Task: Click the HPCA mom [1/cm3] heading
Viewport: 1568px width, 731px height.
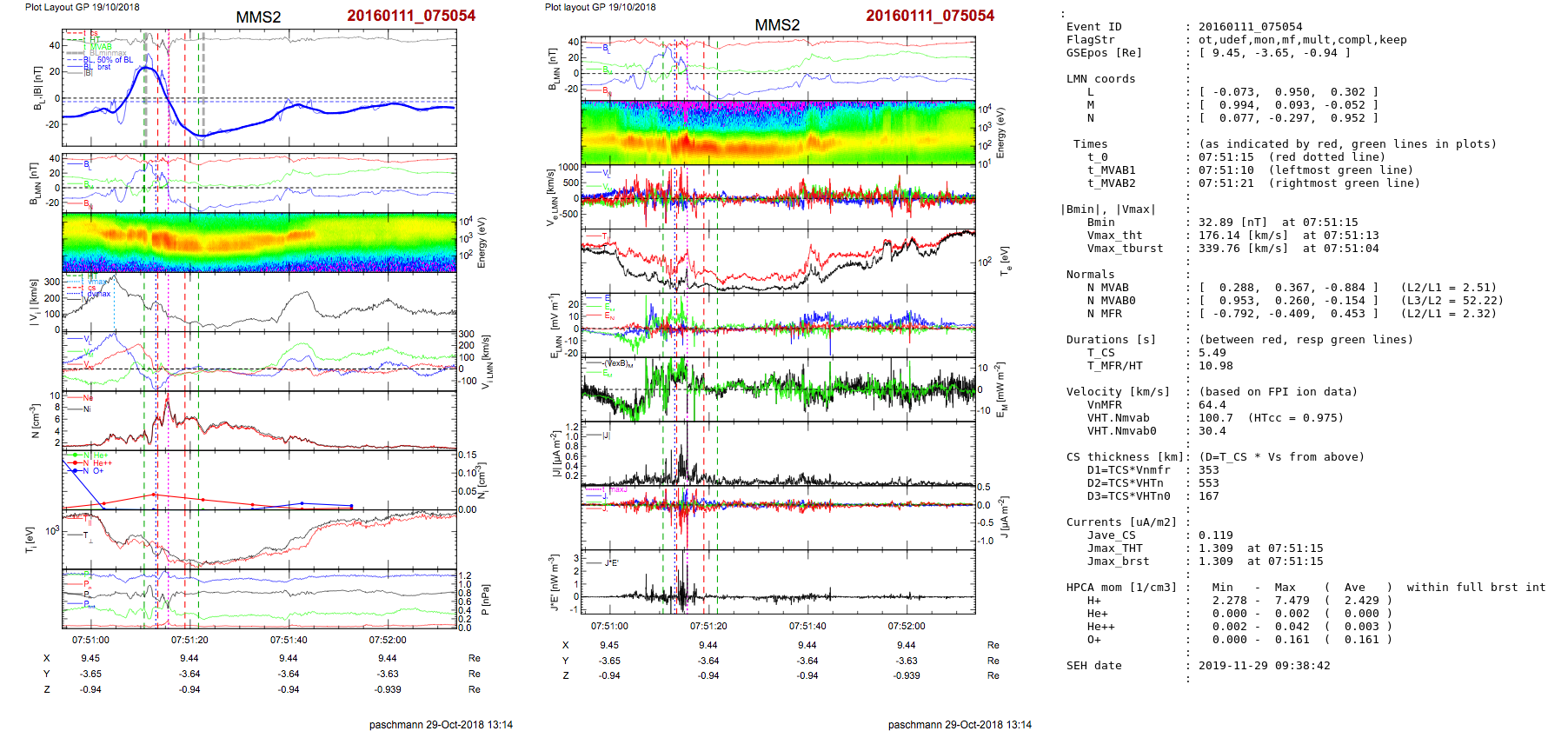Action: coord(1121,588)
